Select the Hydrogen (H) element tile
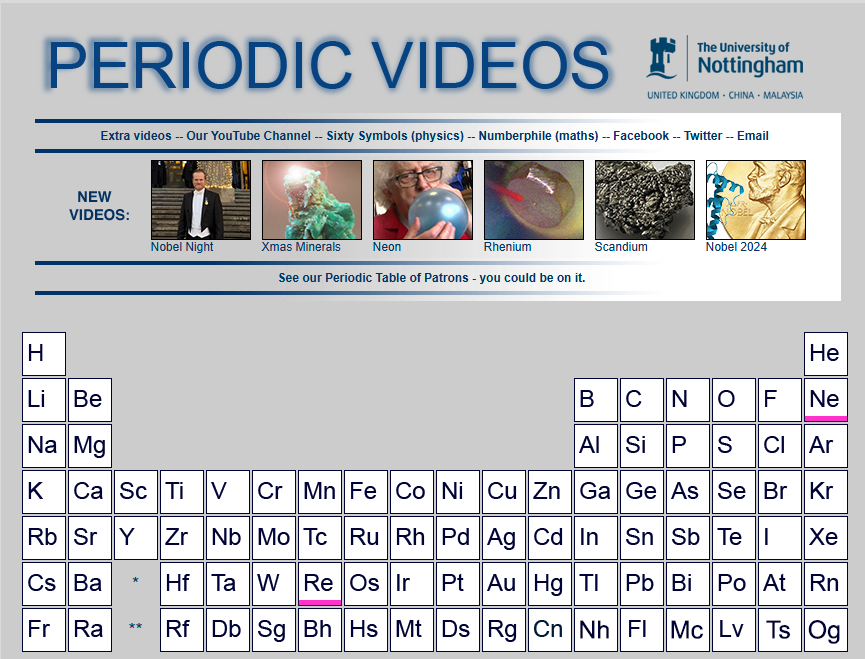The image size is (865, 659). coord(43,353)
